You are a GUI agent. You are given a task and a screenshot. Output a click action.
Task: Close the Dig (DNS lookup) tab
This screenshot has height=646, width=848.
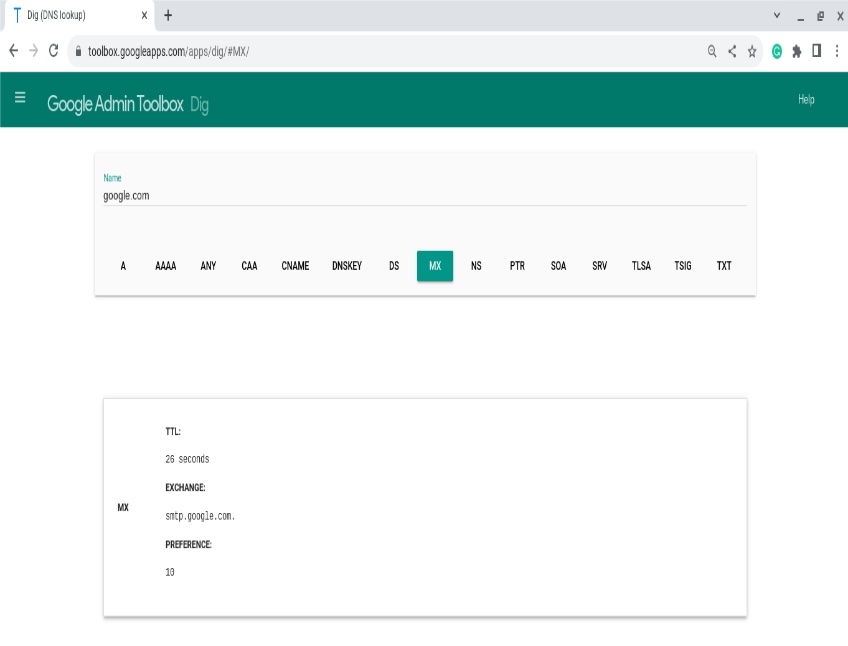click(x=144, y=15)
